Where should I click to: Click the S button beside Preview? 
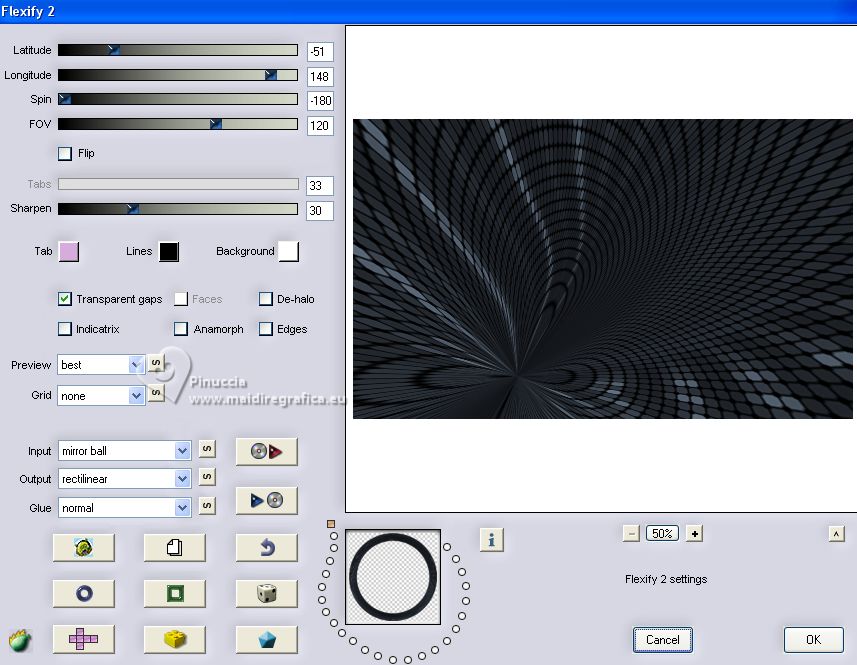156,363
